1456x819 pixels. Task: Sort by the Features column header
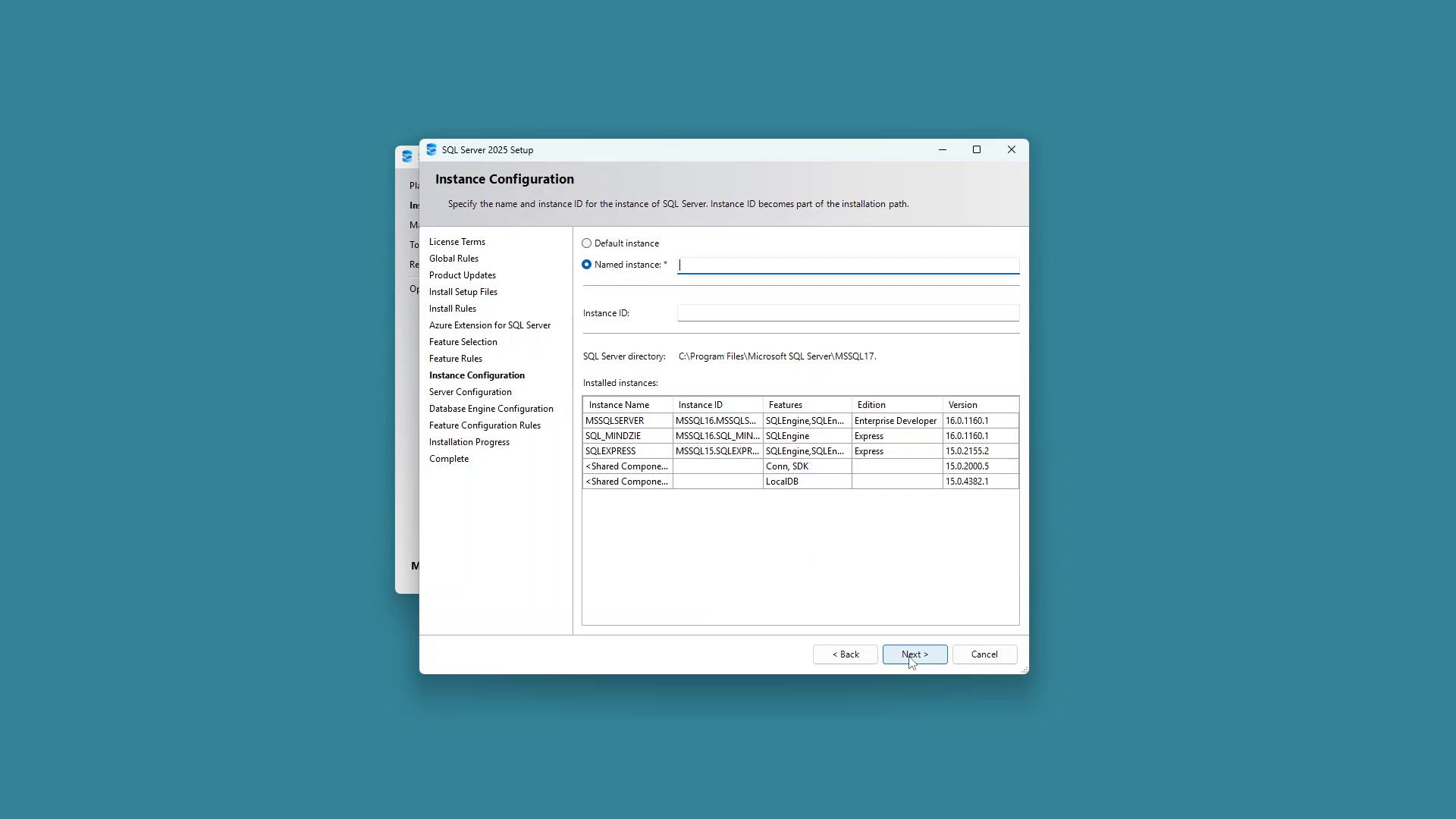807,405
